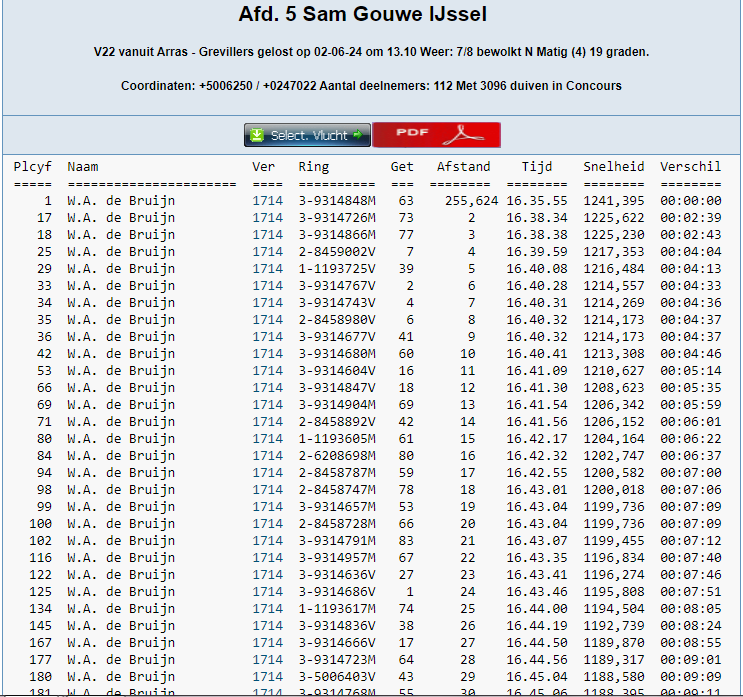
Task: Open club 1714 link for place 1
Action: pyautogui.click(x=267, y=201)
